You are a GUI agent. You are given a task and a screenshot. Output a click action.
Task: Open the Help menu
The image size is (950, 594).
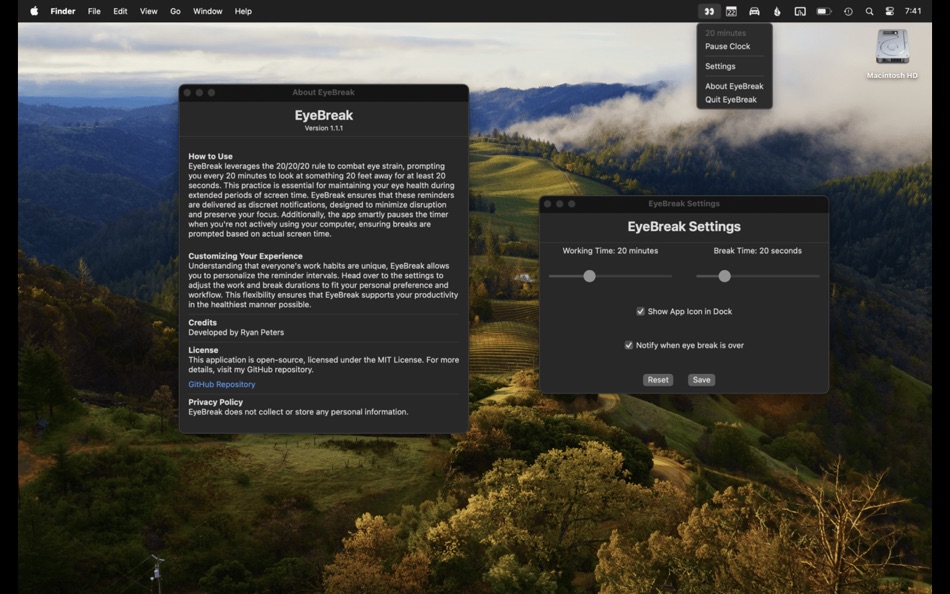click(x=243, y=11)
